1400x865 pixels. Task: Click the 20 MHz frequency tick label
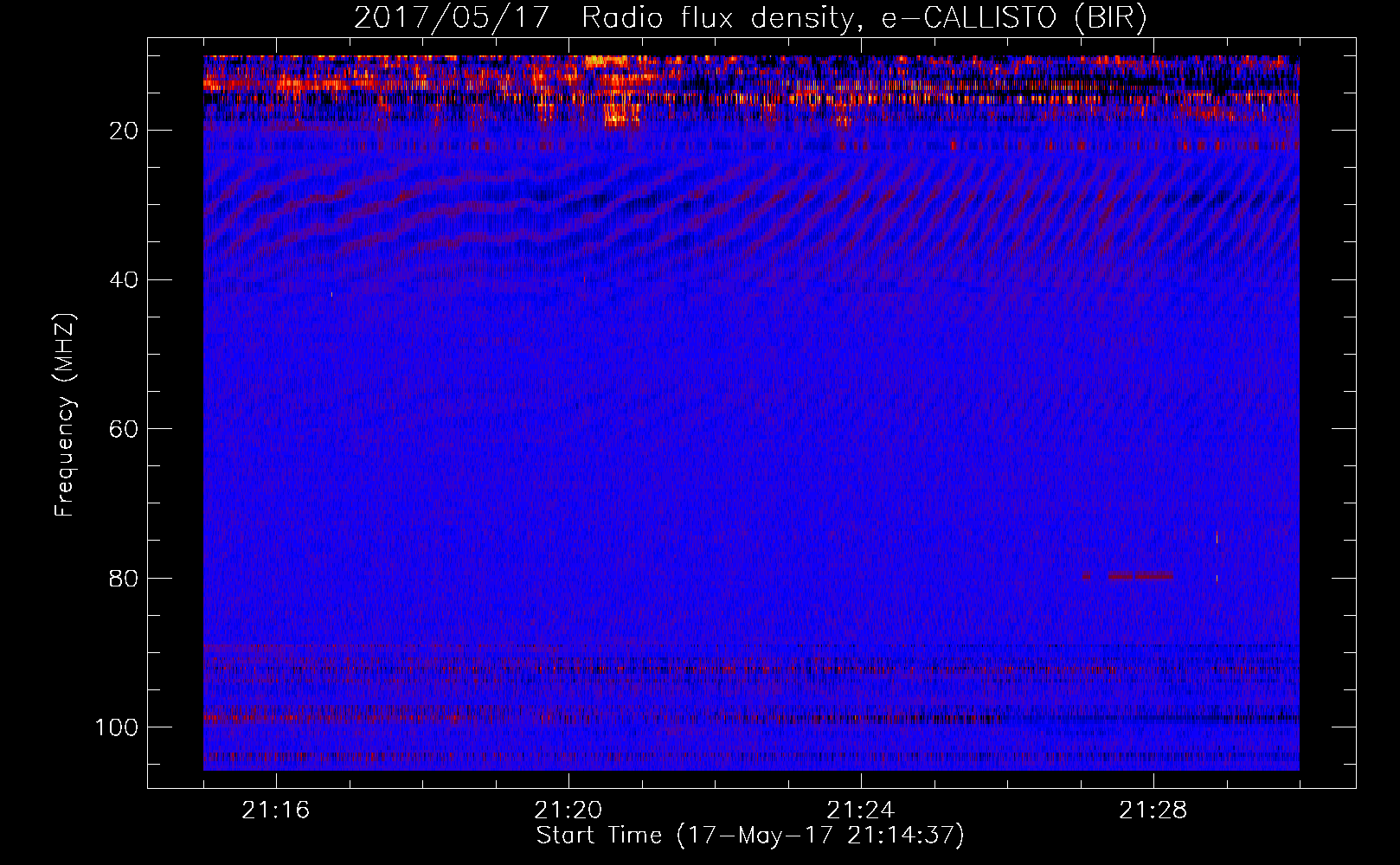[125, 131]
